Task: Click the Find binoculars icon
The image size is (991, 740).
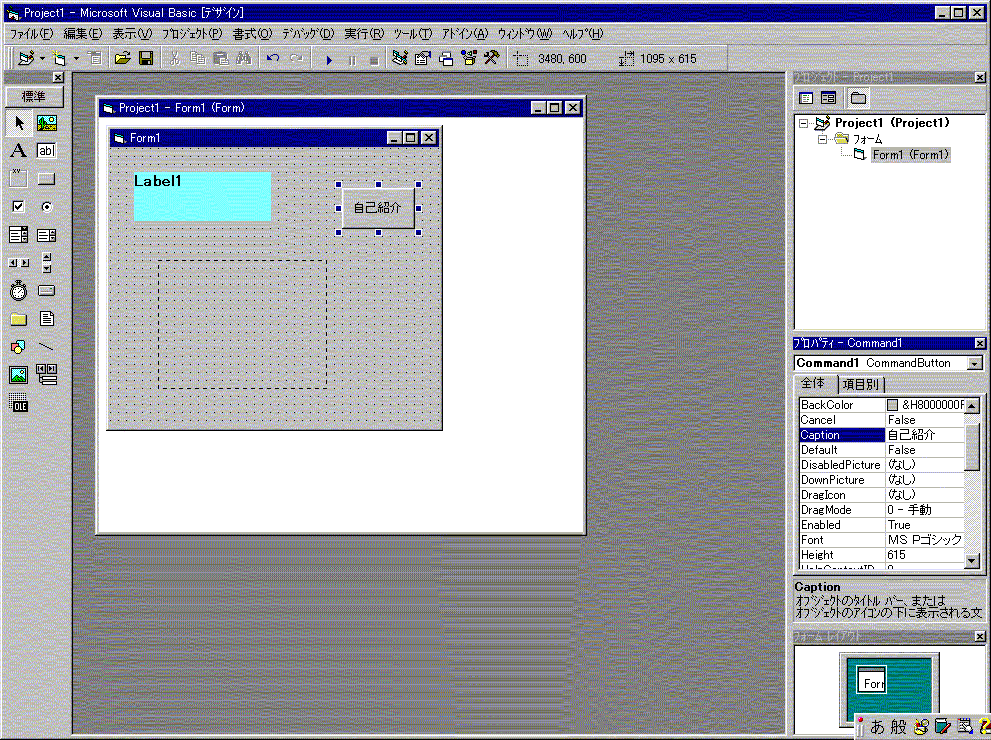Action: tap(244, 59)
